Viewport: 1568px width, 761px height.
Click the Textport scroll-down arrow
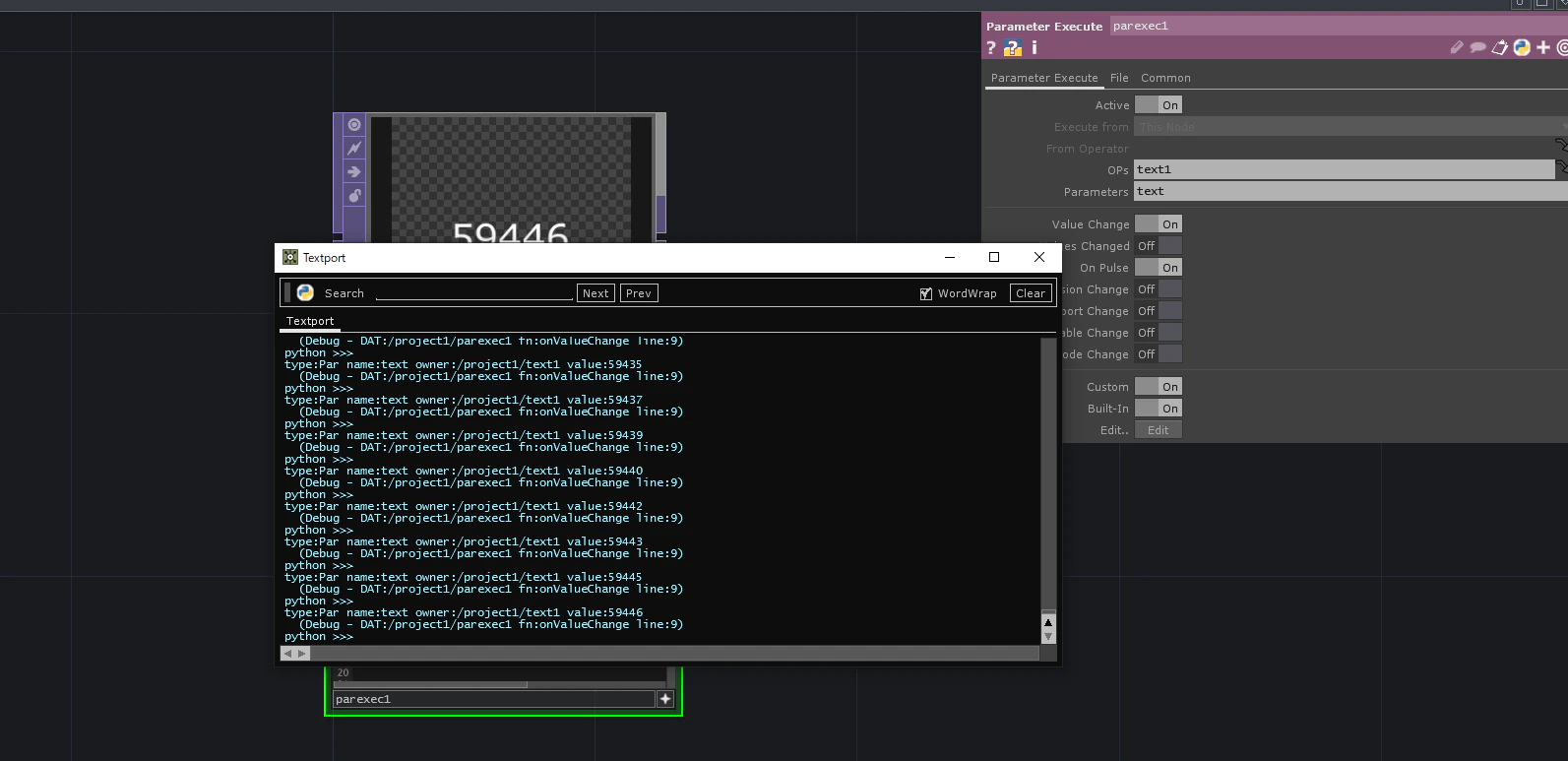point(1048,637)
